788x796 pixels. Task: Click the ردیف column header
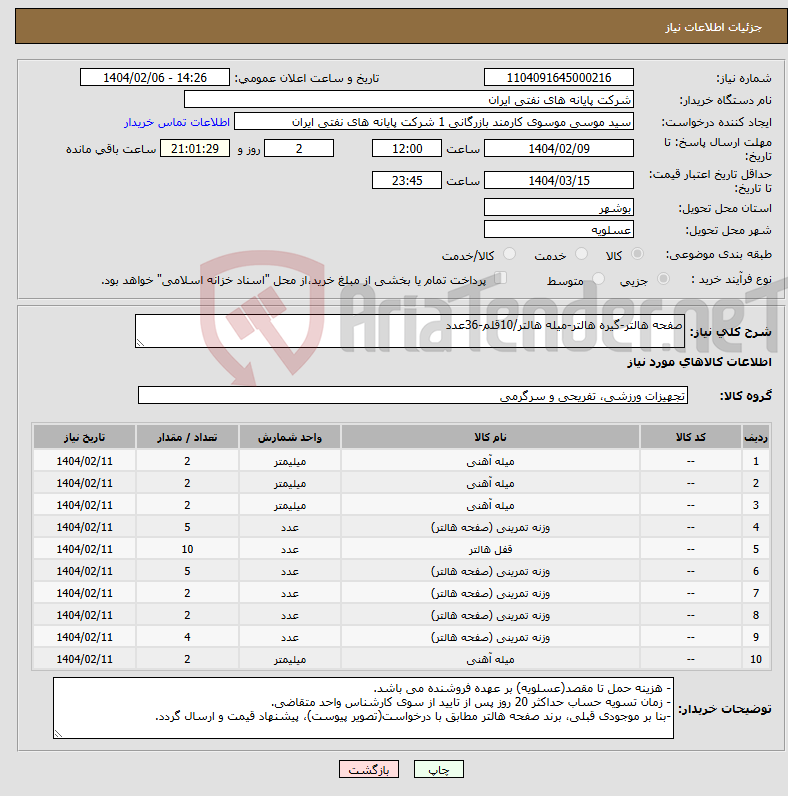click(756, 437)
